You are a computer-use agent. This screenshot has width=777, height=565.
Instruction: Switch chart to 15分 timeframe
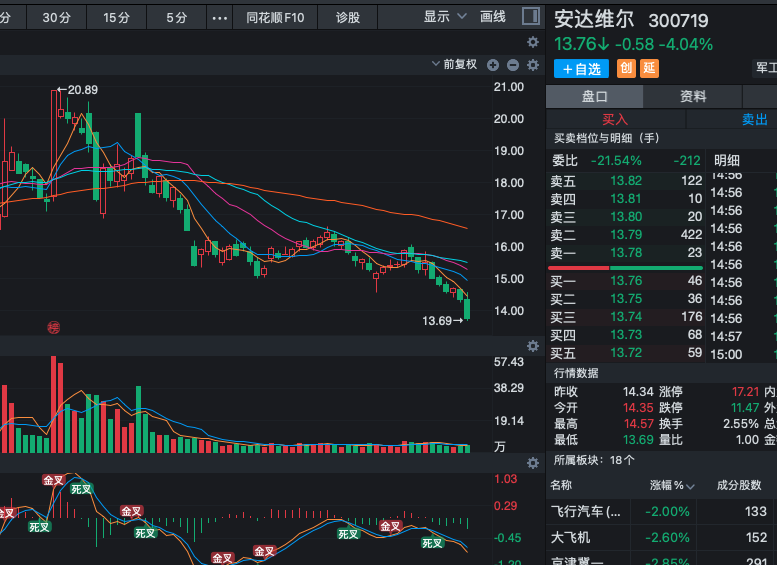[116, 18]
